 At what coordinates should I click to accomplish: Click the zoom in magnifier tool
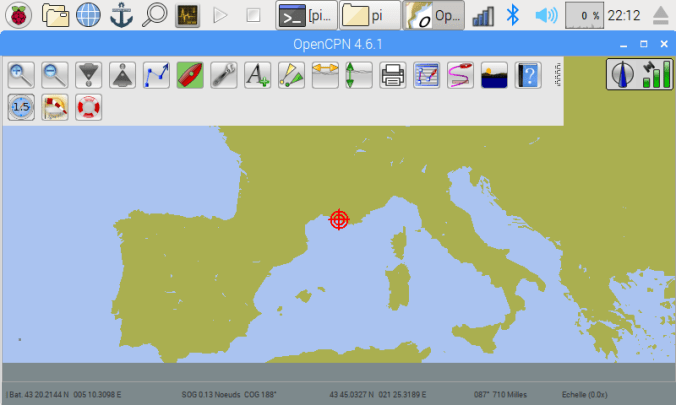21,75
